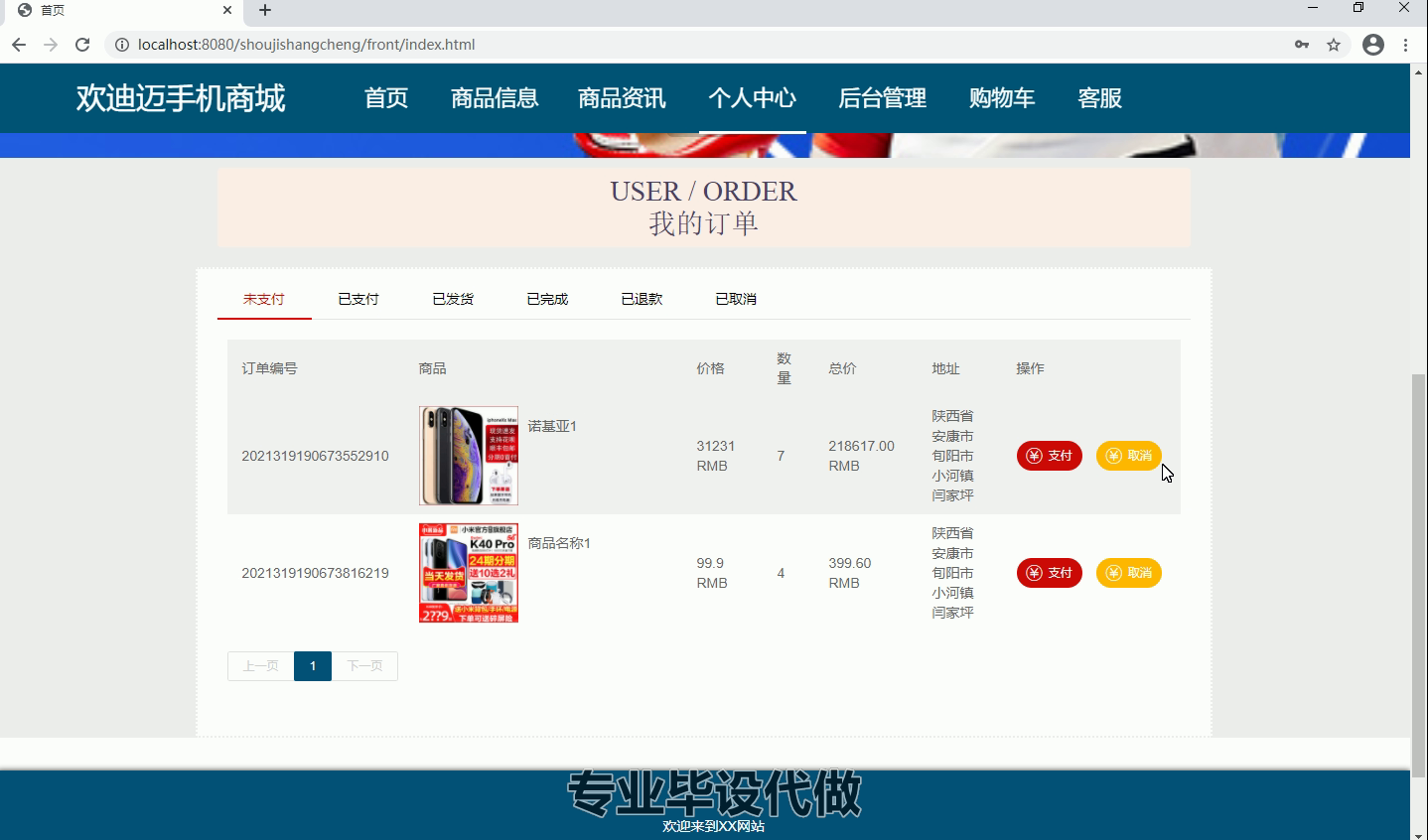This screenshot has height=840, width=1428.
Task: Open the Chrome profile avatar icon
Action: (x=1373, y=45)
